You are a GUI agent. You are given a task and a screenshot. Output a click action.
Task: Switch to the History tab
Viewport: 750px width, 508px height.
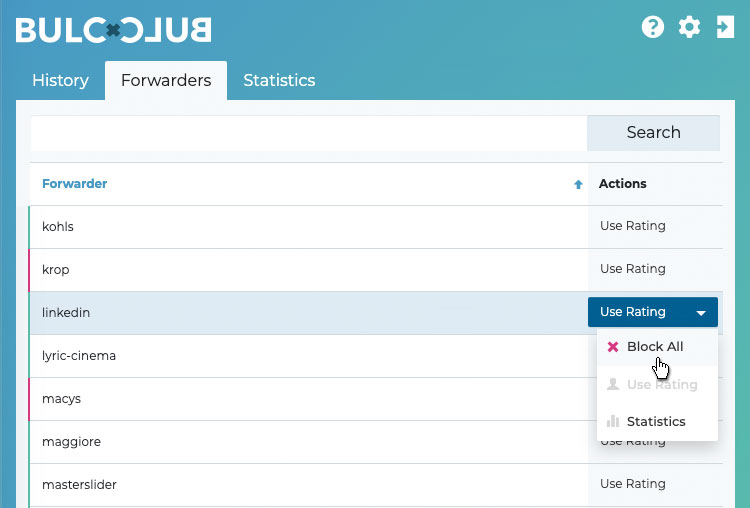tap(60, 81)
